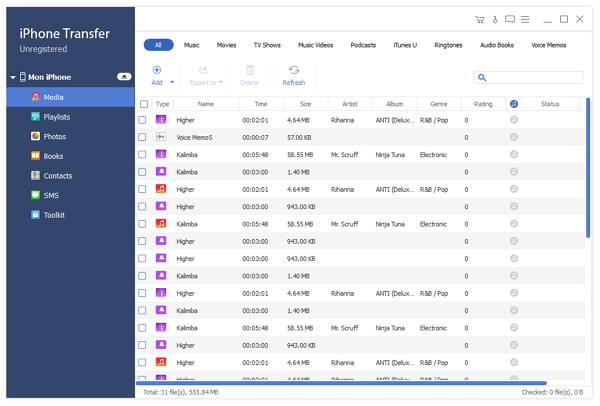600x406 pixels.
Task: Sort by Type column header
Action: tap(163, 104)
